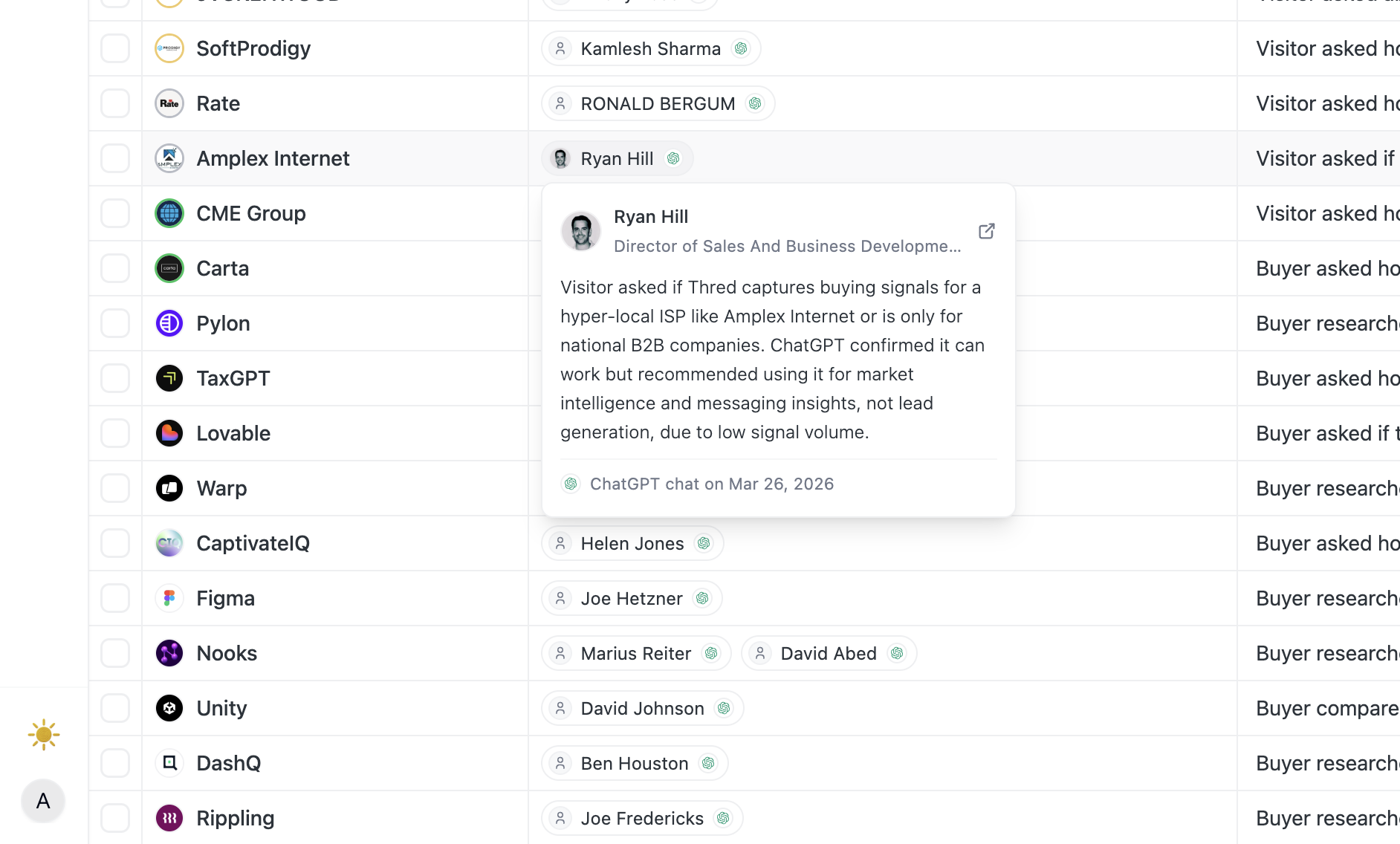Image resolution: width=1400 pixels, height=844 pixels.
Task: Click the Carta logo icon
Action: 169,268
